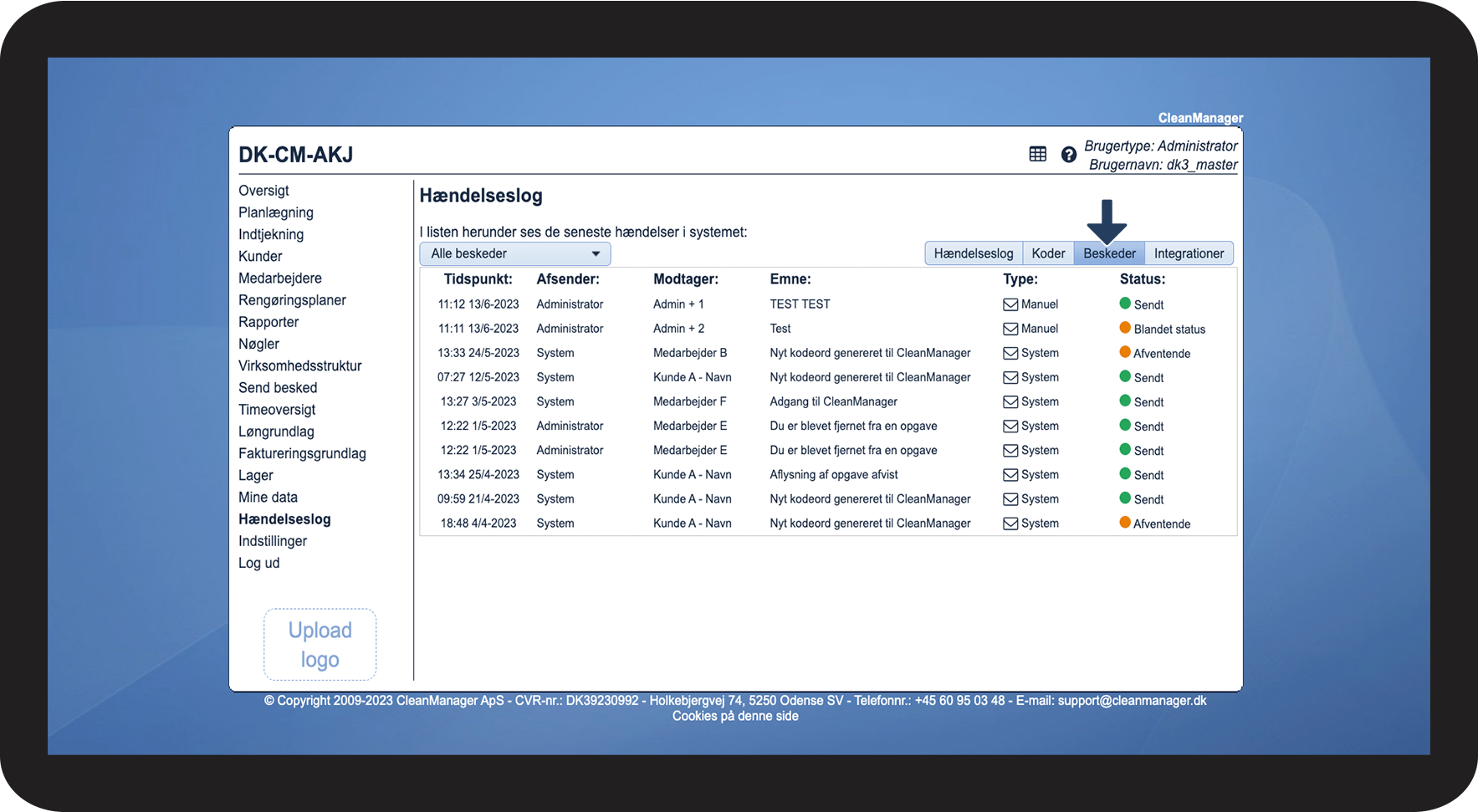Click the grid table icon in header
The height and width of the screenshot is (812, 1478).
pyautogui.click(x=1037, y=154)
